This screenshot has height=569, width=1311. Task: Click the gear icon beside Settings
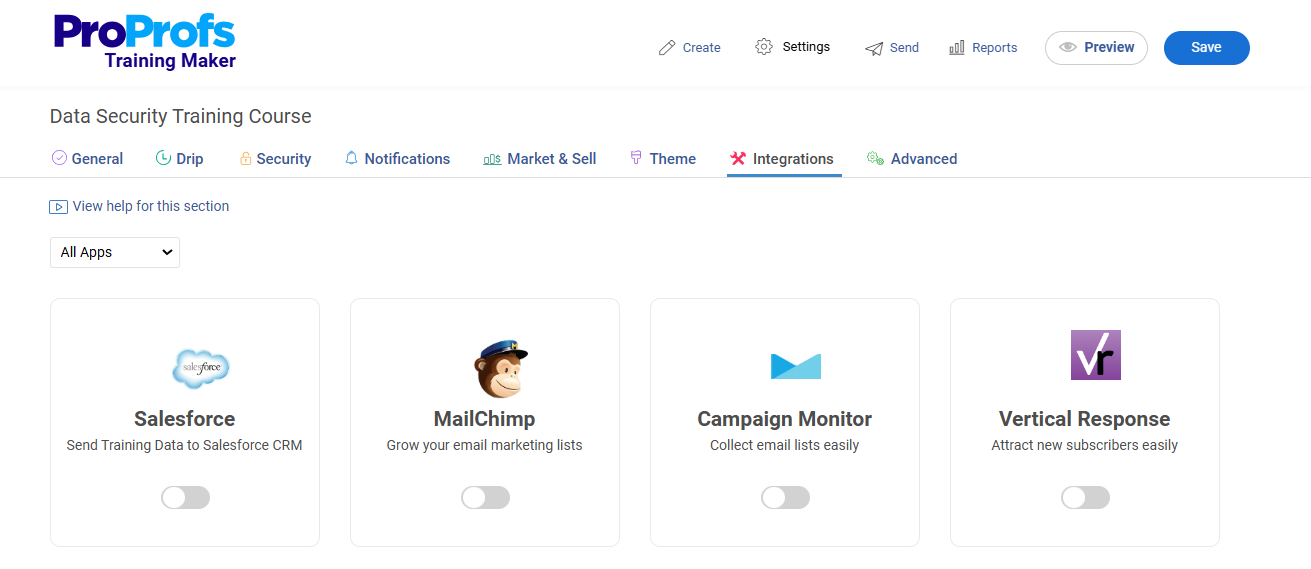click(764, 47)
